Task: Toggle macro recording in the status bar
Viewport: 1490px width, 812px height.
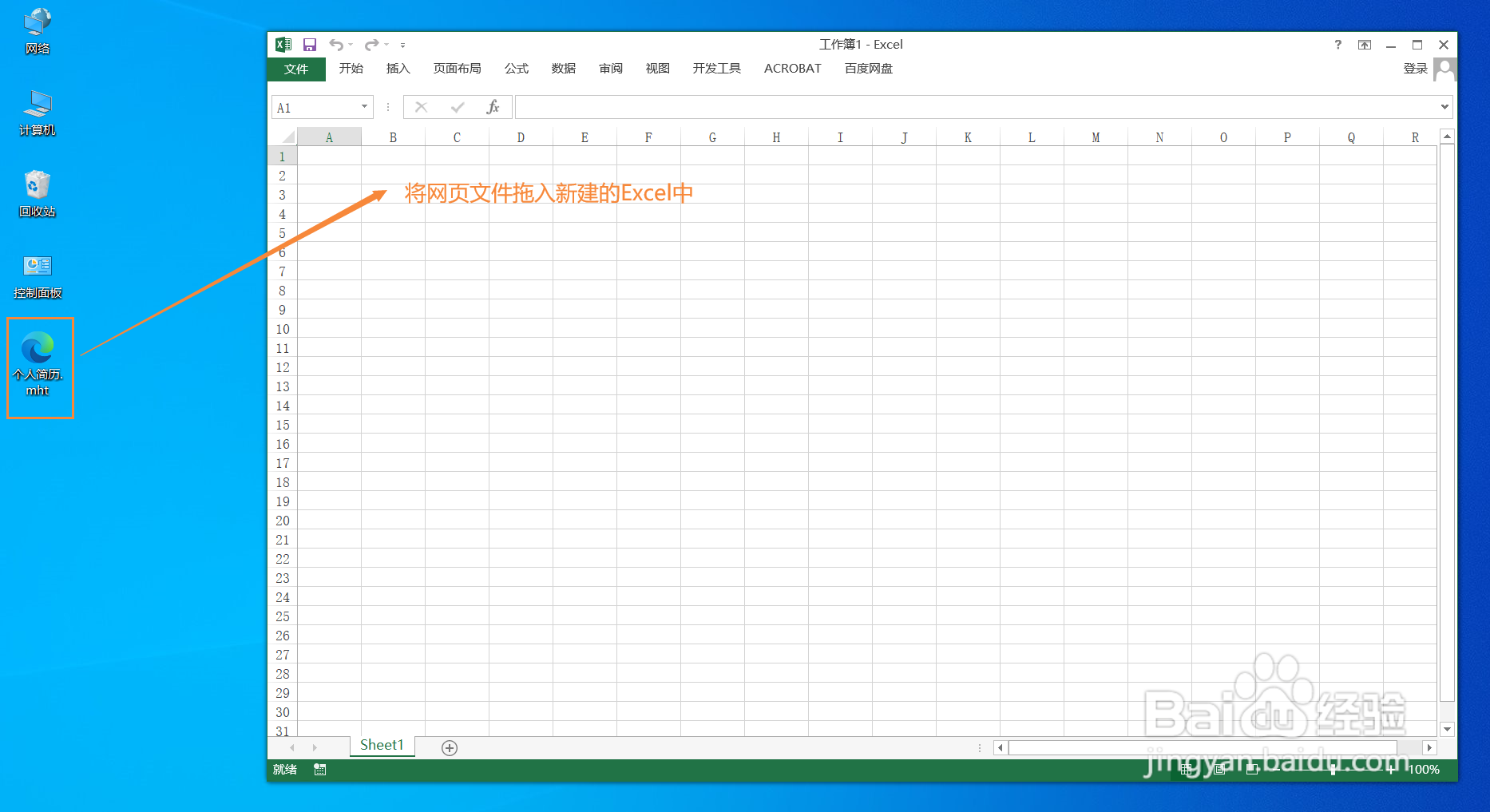Action: 320,769
